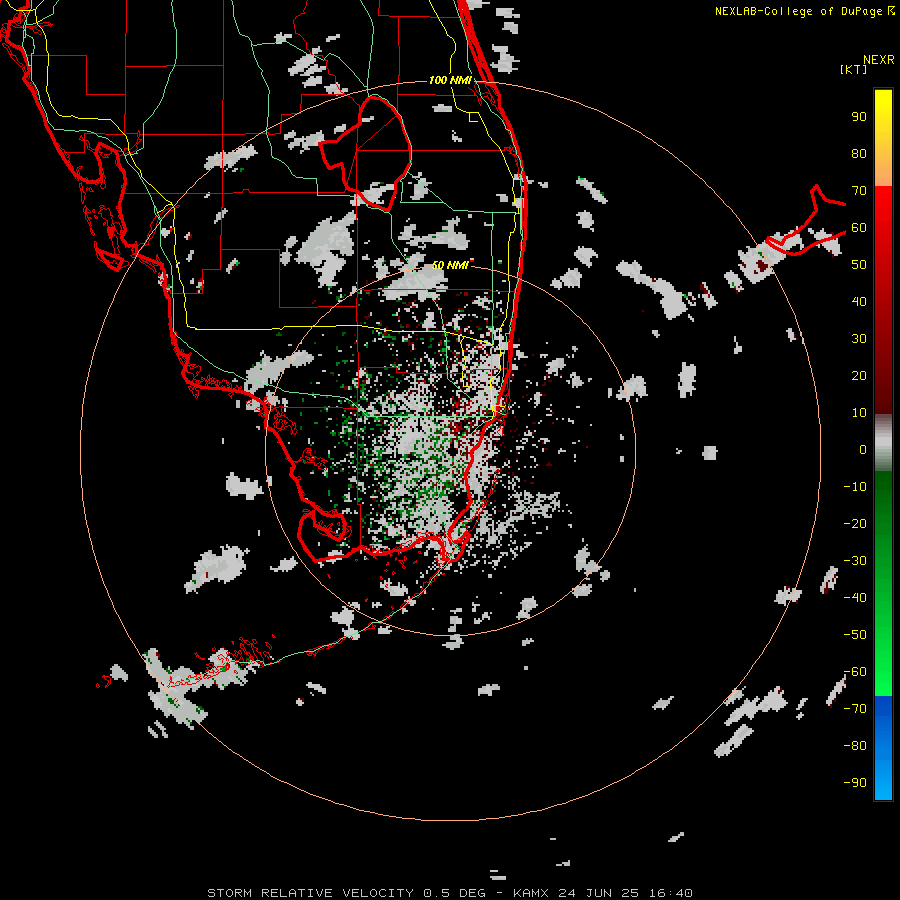Click the '-60' value on the velocity scale
The height and width of the screenshot is (900, 900).
855,672
